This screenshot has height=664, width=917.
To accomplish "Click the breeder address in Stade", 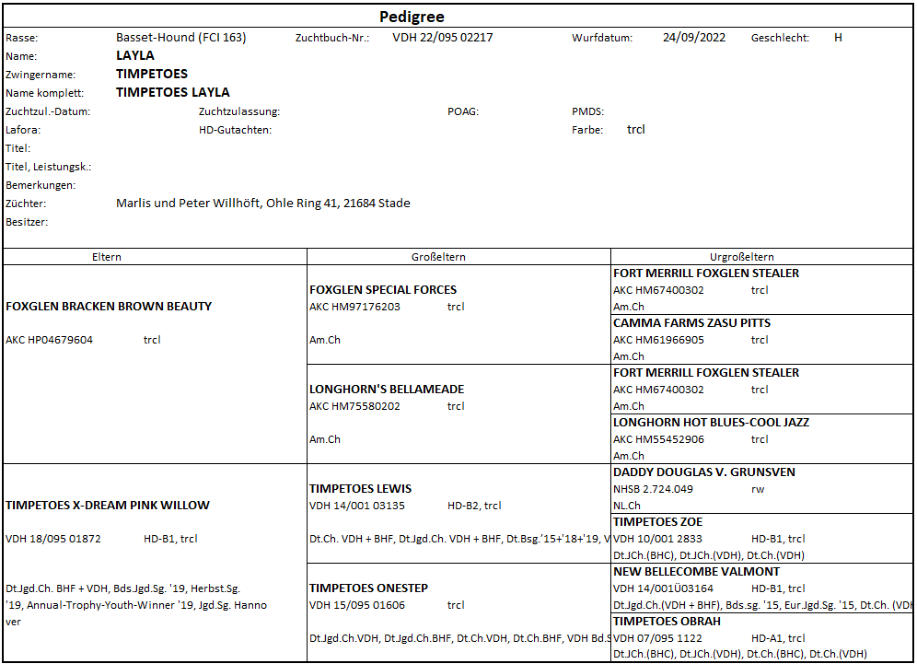I will [x=262, y=203].
